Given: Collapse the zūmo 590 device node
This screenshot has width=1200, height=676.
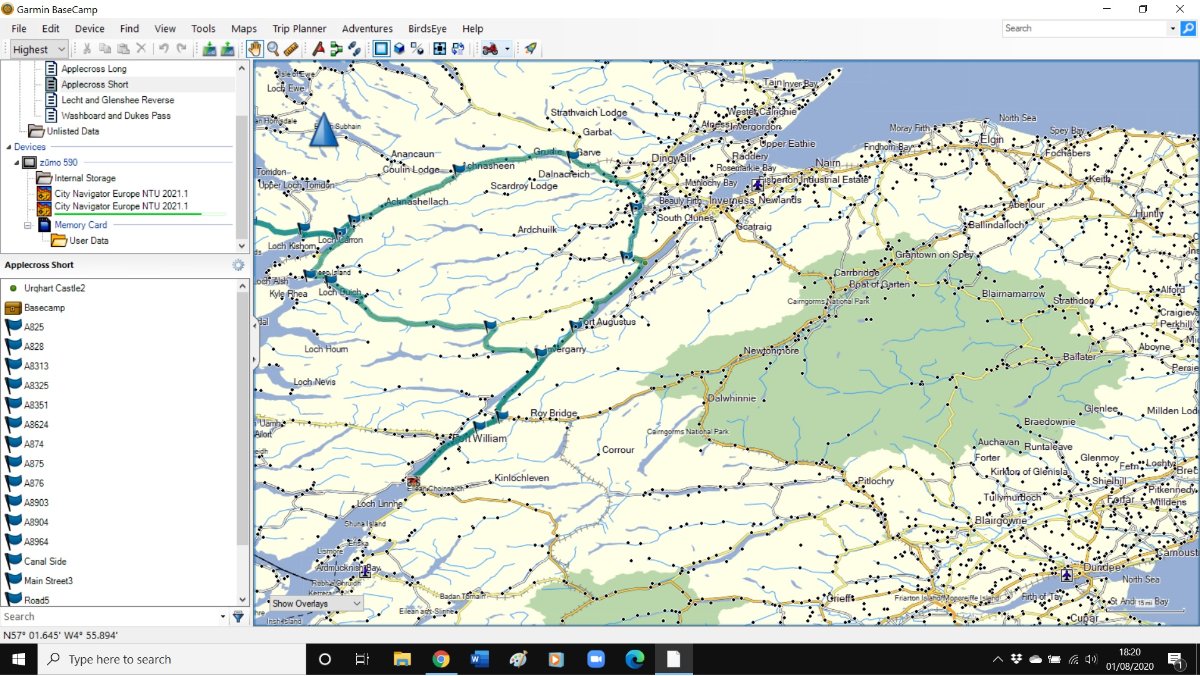Looking at the screenshot, I should [x=16, y=162].
